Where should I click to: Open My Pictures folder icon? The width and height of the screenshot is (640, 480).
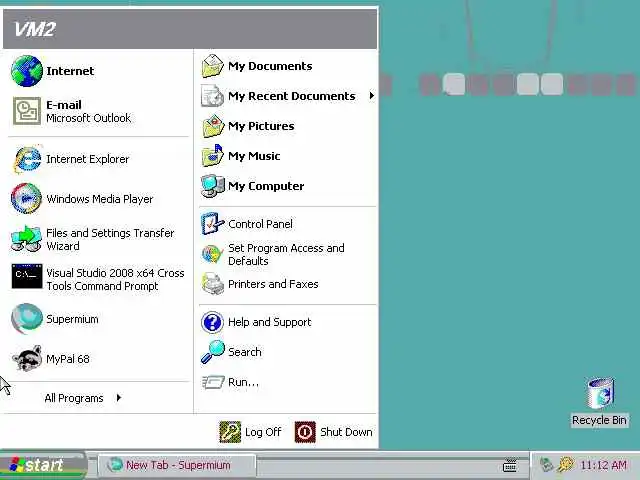(x=213, y=126)
